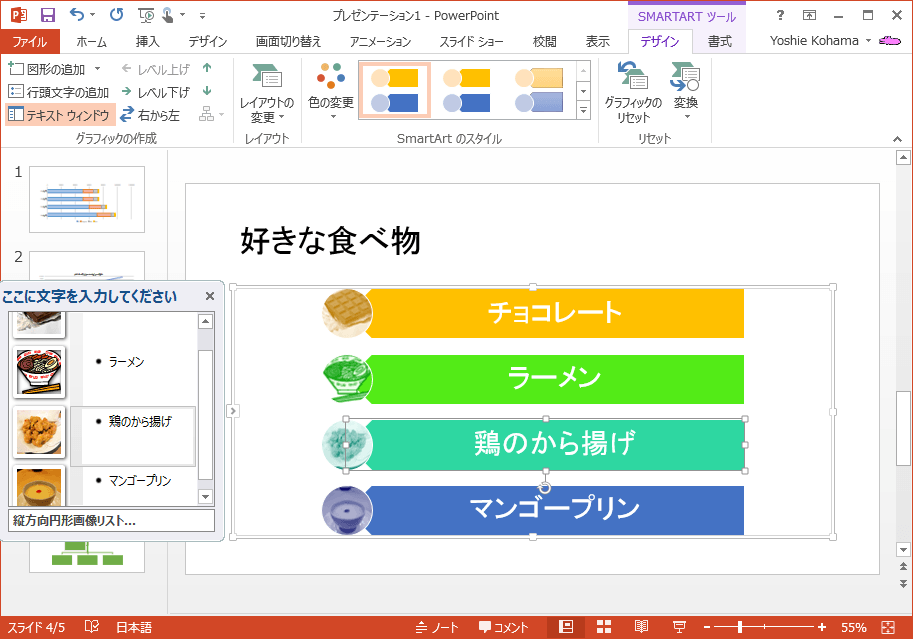
Task: Click ラーメン bullet in text pane
Action: click(x=126, y=362)
